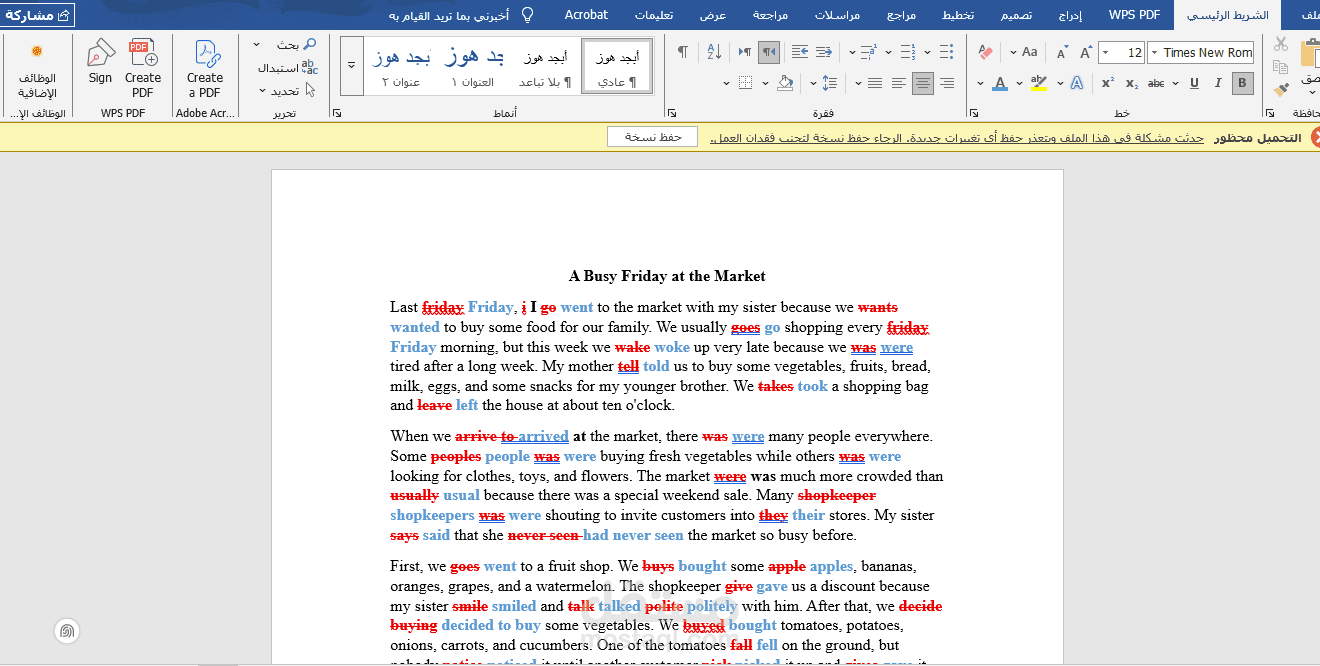The image size is (1320, 666).
Task: Open the font color dropdown arrow
Action: click(x=981, y=83)
